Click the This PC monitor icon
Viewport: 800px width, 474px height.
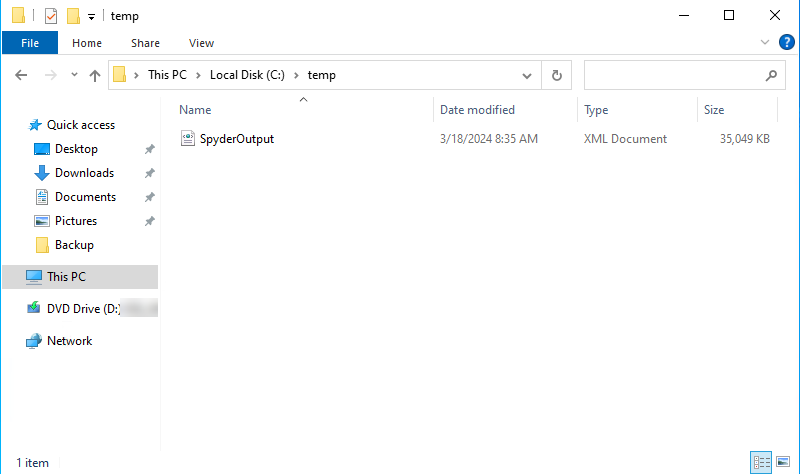point(34,277)
